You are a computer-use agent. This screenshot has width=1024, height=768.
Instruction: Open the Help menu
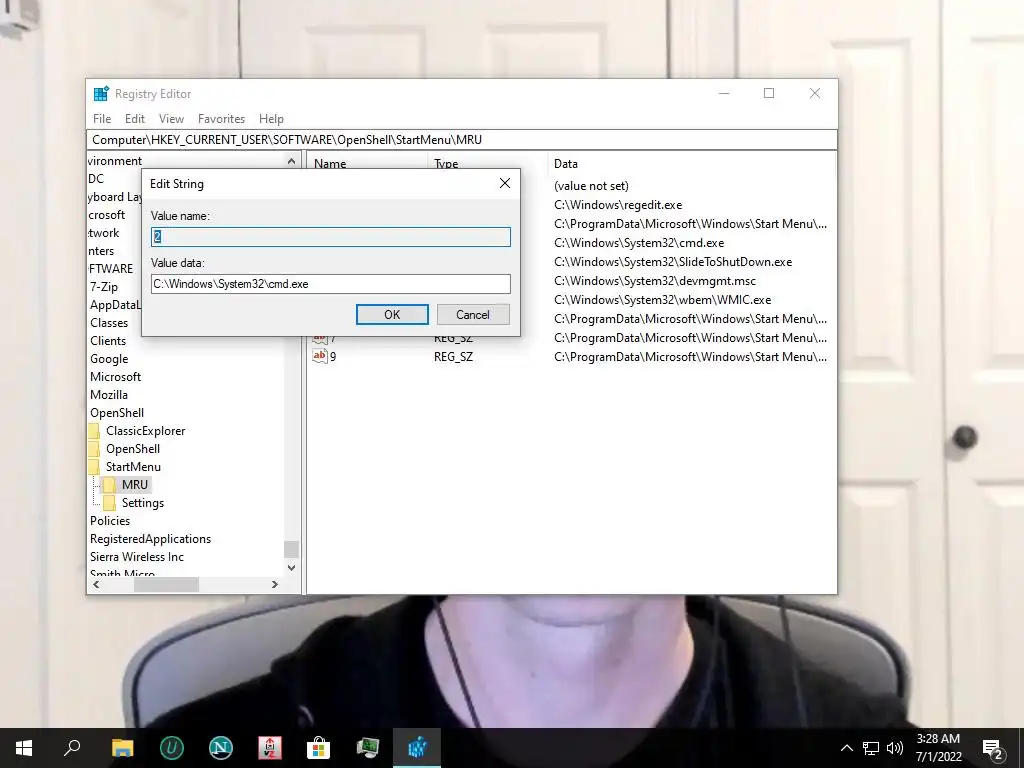pyautogui.click(x=271, y=119)
